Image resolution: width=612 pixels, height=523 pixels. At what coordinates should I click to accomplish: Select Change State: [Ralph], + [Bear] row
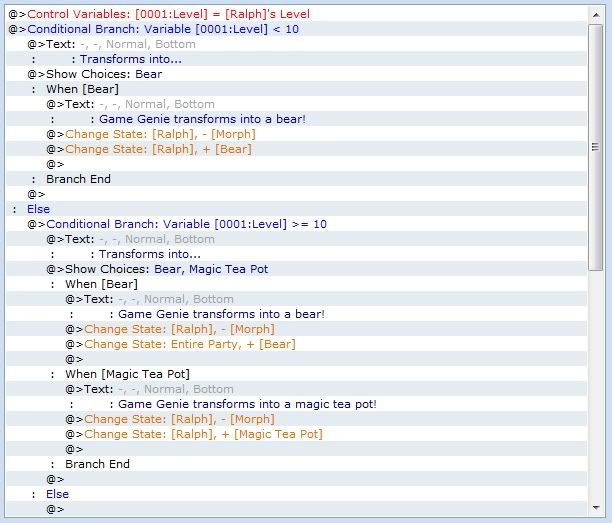pyautogui.click(x=297, y=149)
